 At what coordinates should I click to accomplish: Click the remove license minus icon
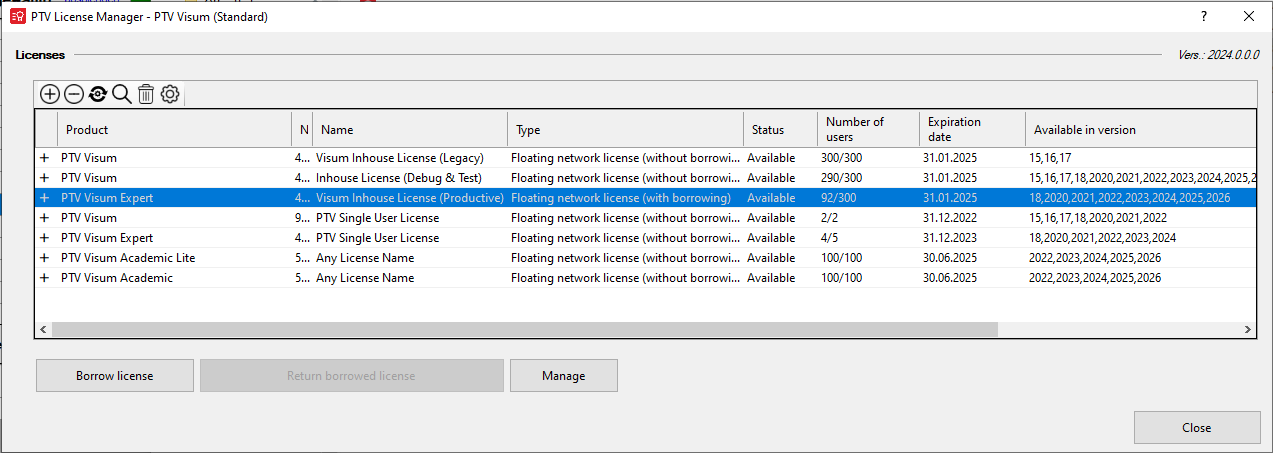(73, 94)
